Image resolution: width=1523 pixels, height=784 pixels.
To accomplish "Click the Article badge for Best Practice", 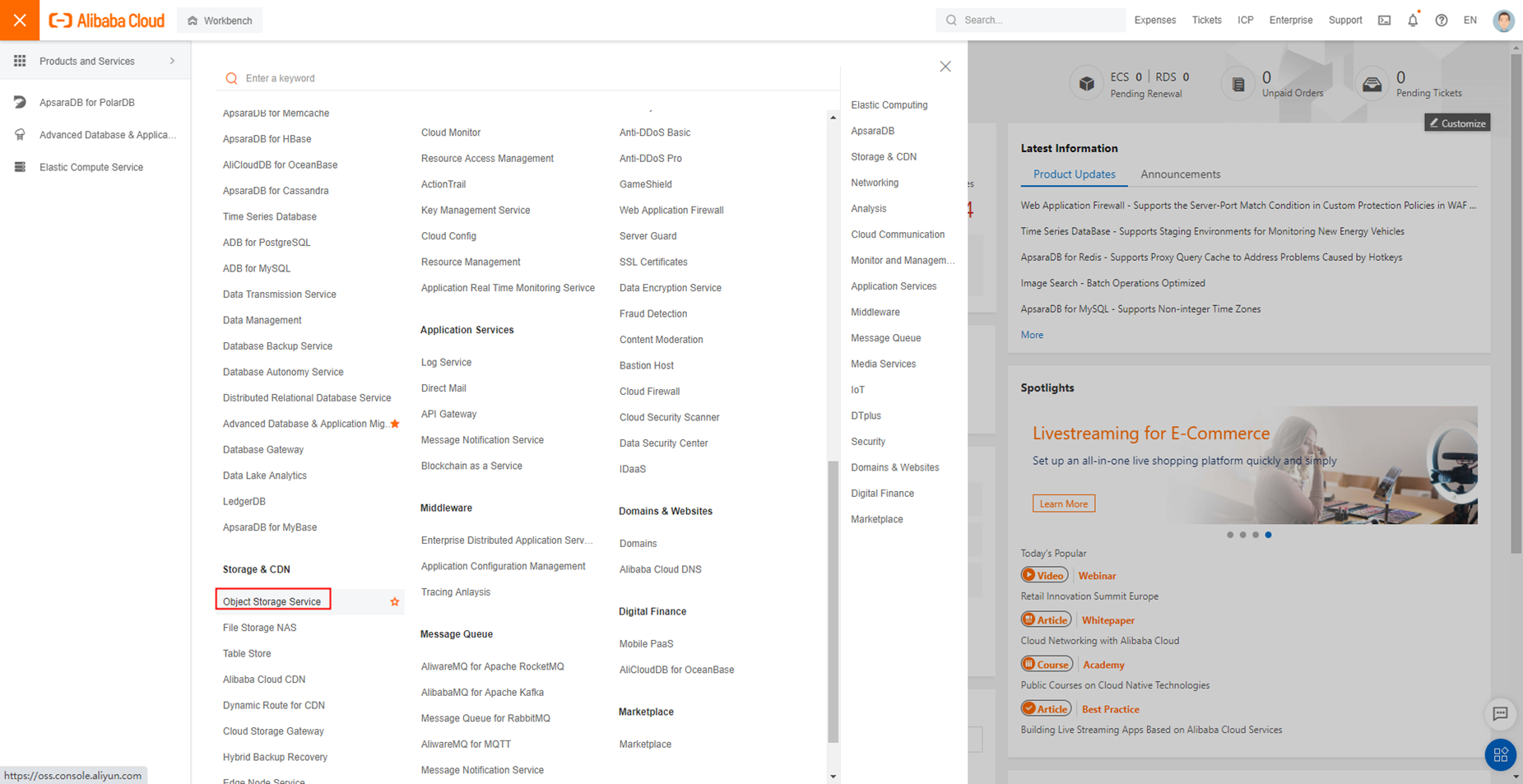I will [x=1046, y=708].
